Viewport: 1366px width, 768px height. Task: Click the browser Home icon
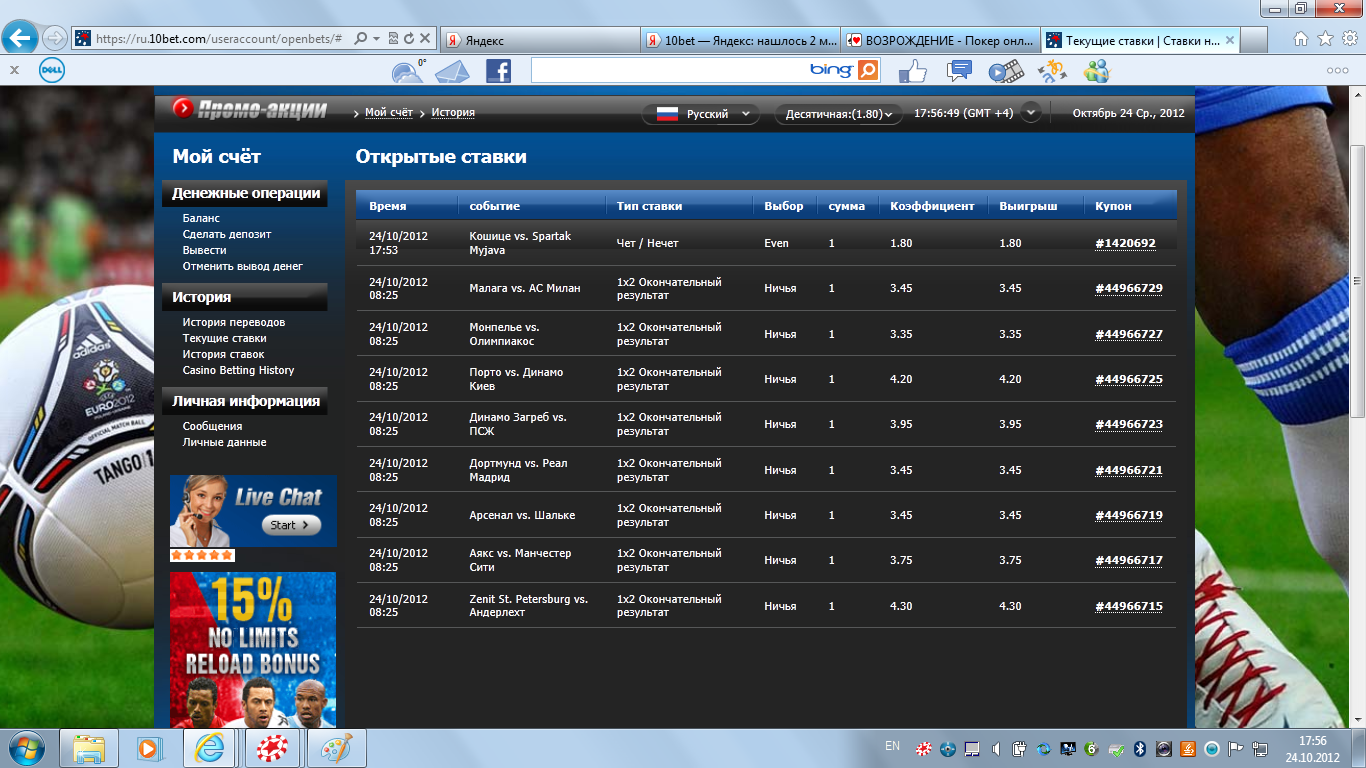pos(1301,39)
